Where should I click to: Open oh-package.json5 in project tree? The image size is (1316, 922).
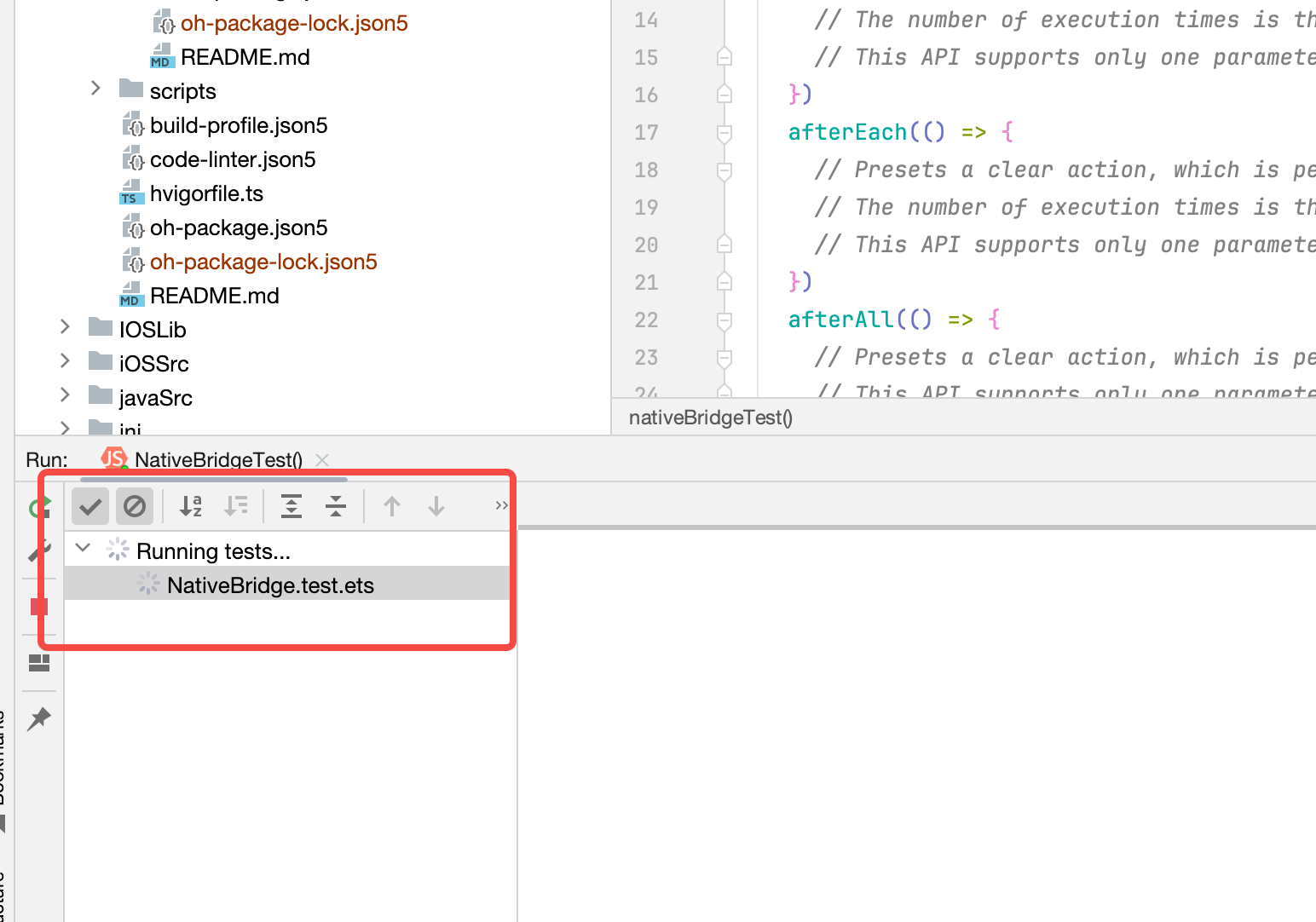(239, 228)
